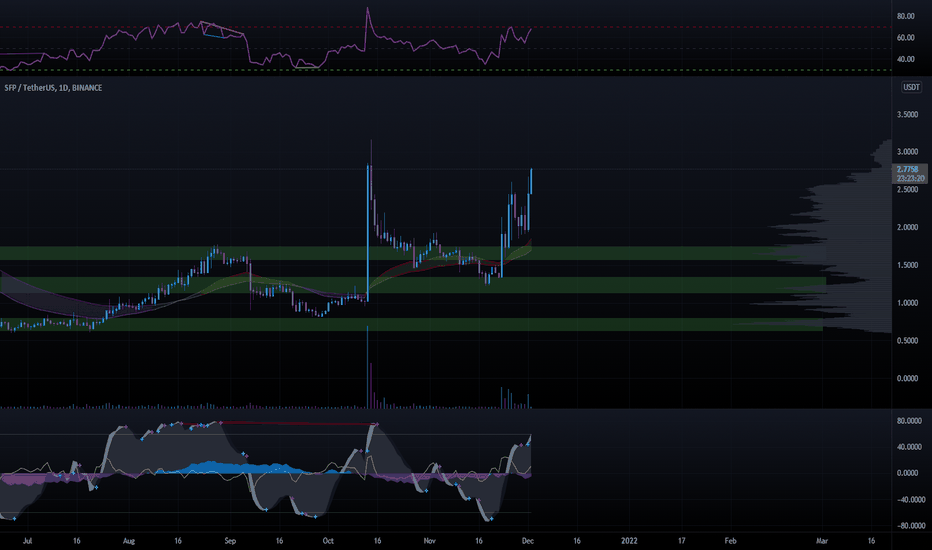Image resolution: width=932 pixels, height=550 pixels.
Task: Select the blue trendline on RSI indicator
Action: [x=215, y=36]
